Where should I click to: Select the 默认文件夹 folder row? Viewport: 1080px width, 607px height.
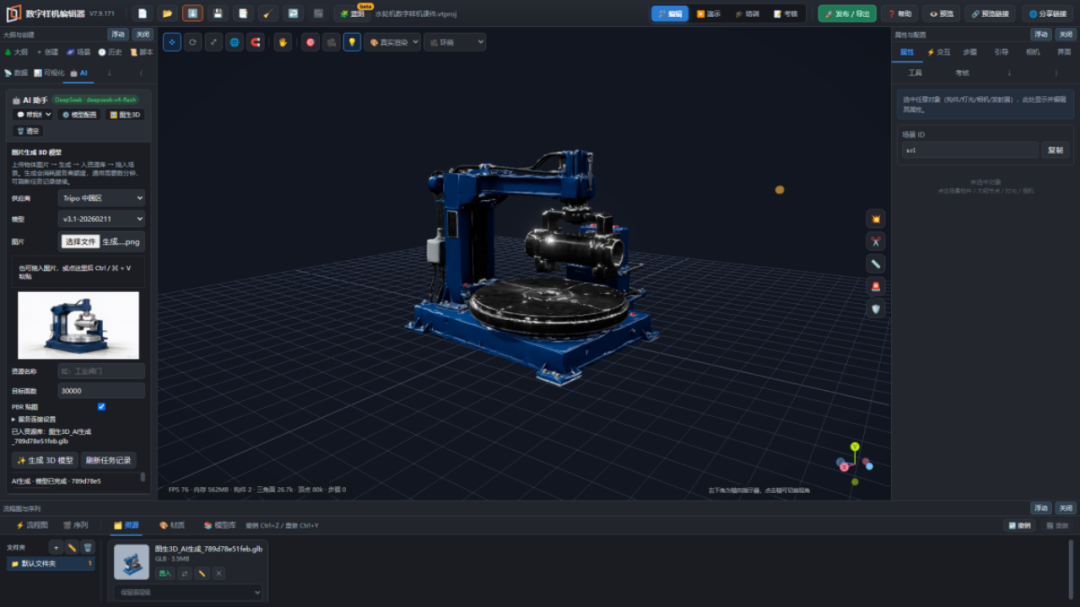tap(50, 564)
